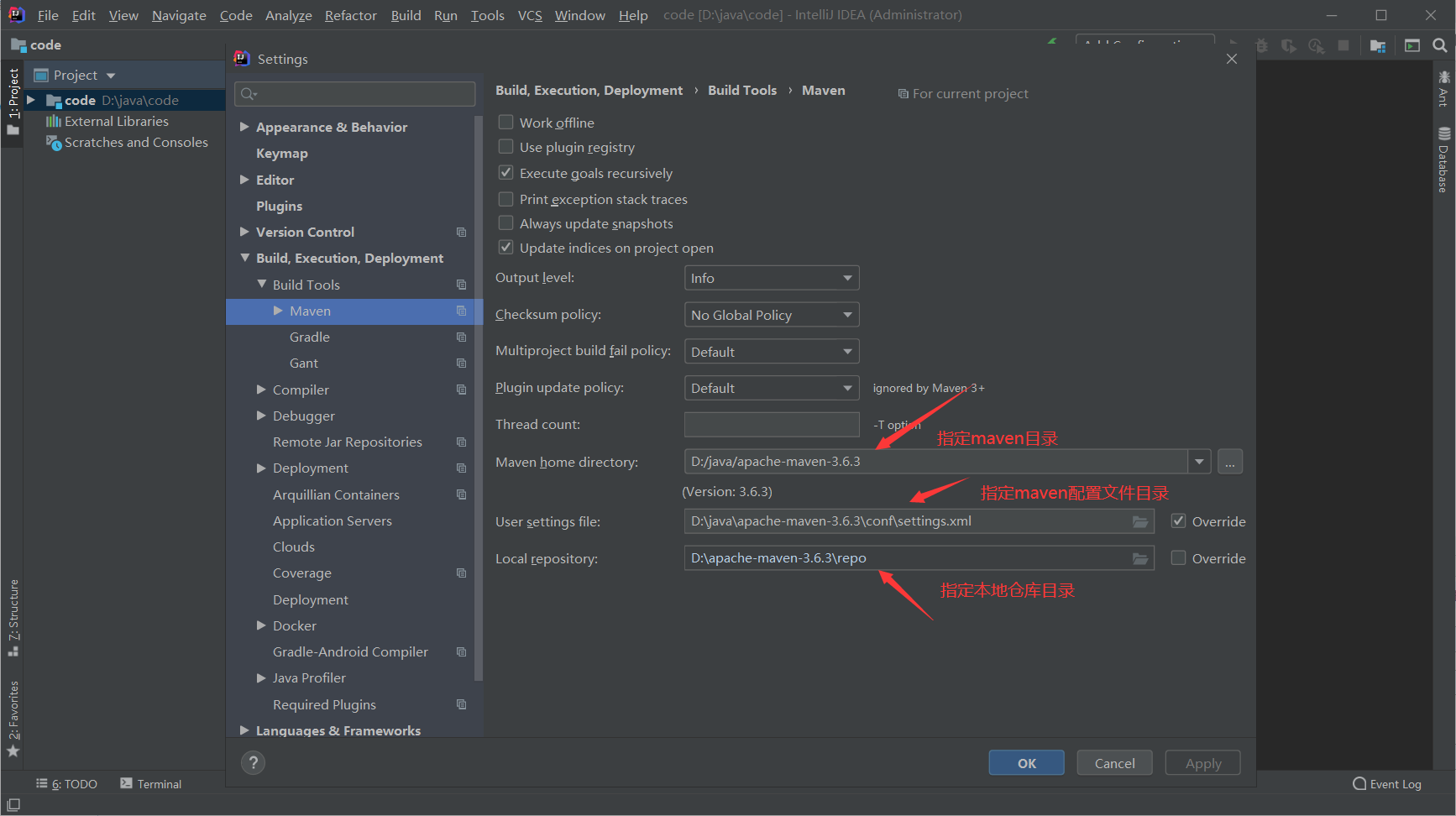Screen dimensions: 1456x816
Task: Browse folder icon for Local repository
Action: pyautogui.click(x=1140, y=558)
